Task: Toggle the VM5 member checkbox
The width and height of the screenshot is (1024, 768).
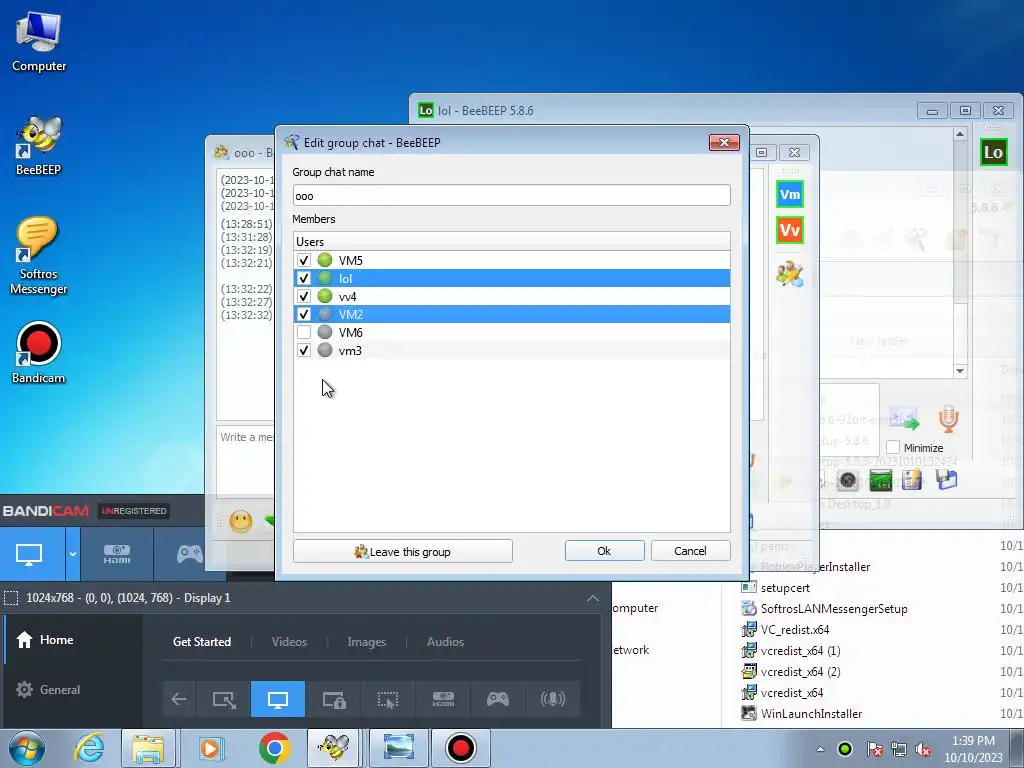Action: (304, 260)
